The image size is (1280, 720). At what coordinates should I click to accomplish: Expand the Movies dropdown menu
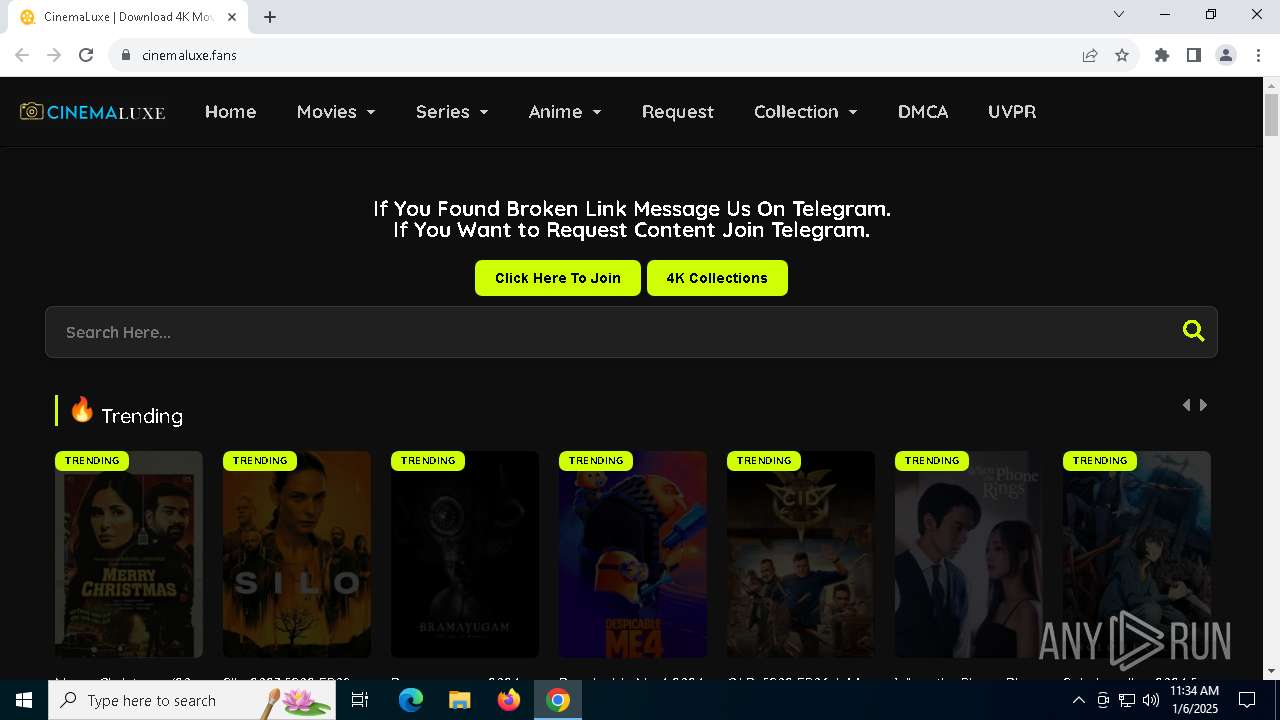pyautogui.click(x=336, y=112)
